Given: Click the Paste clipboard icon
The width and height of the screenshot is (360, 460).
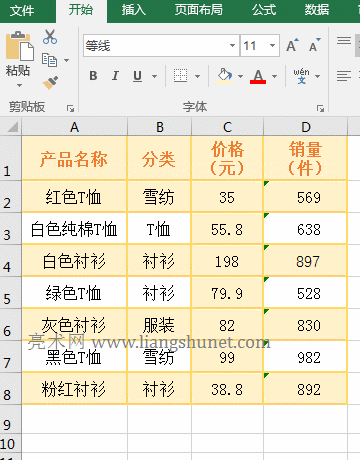Looking at the screenshot, I should coord(20,47).
